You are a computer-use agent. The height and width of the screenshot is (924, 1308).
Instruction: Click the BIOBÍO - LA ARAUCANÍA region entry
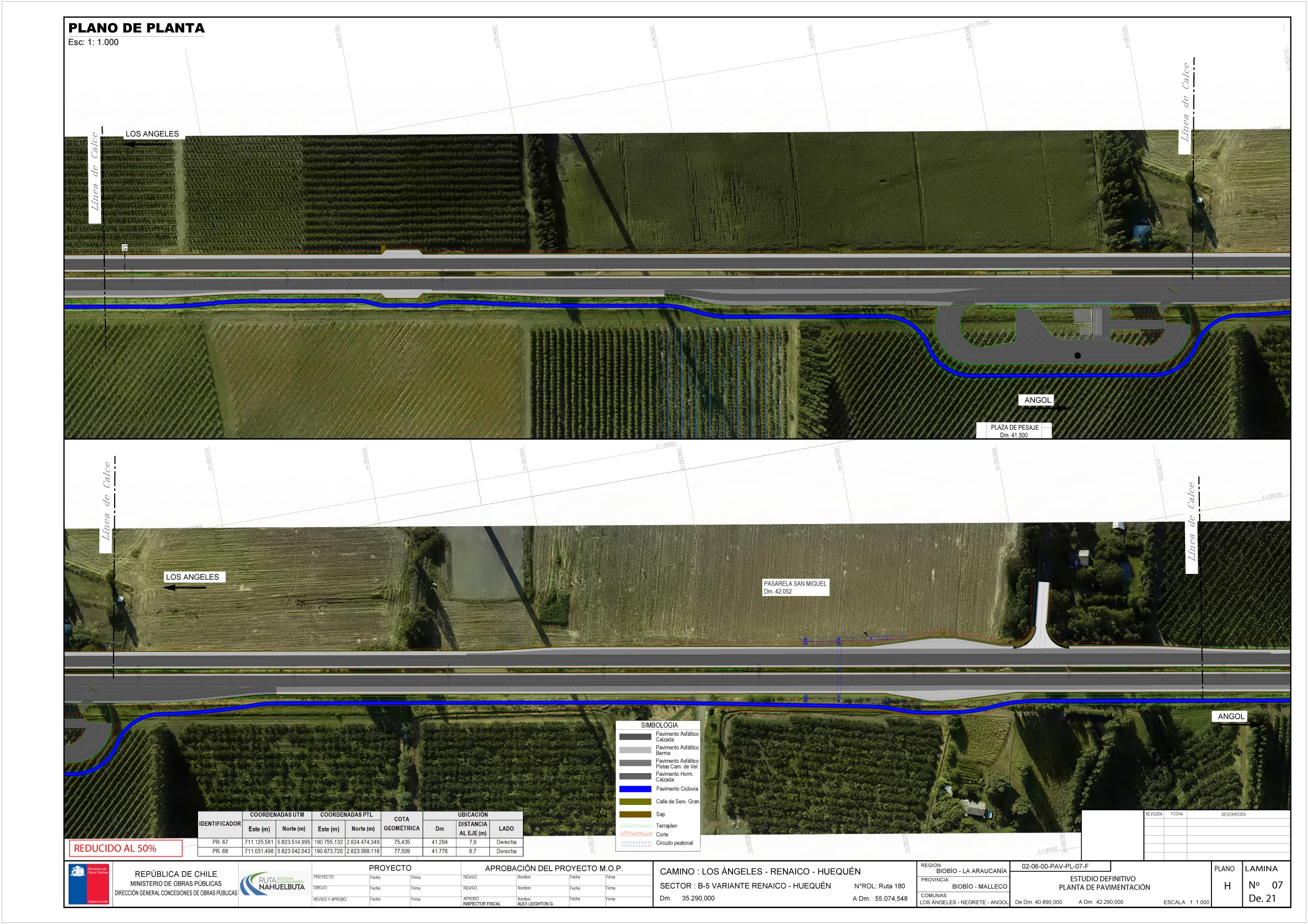[x=971, y=871]
